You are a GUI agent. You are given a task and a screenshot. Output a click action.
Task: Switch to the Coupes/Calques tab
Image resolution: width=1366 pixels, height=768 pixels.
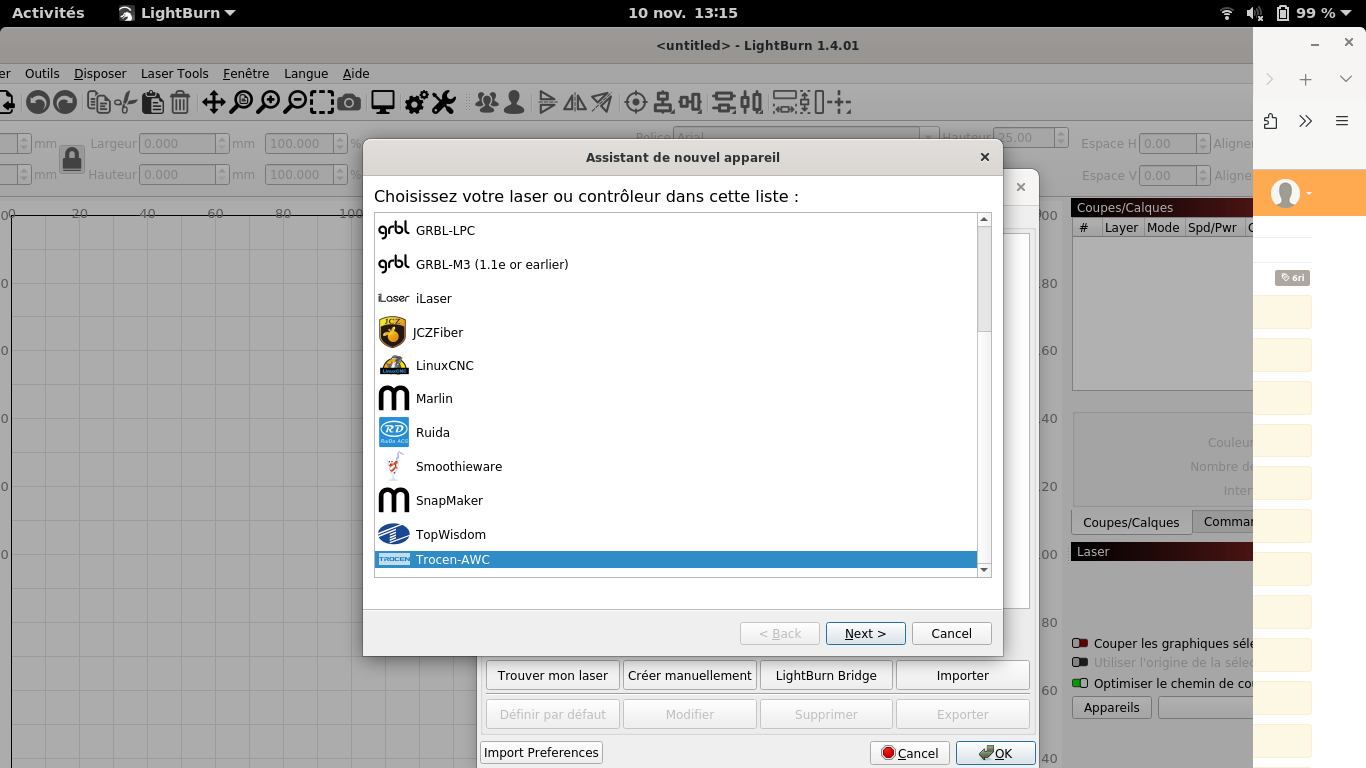1131,521
